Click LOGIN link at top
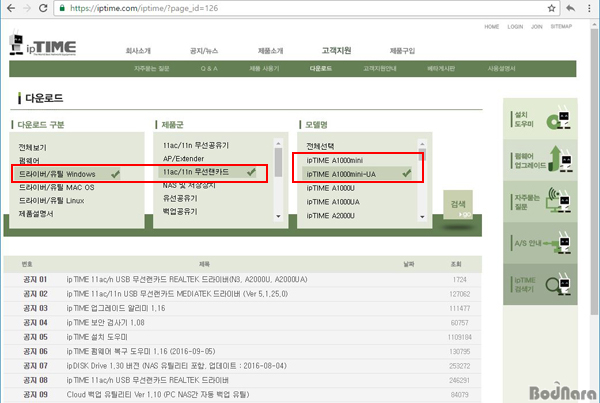Image resolution: width=600 pixels, height=403 pixels. click(x=515, y=26)
